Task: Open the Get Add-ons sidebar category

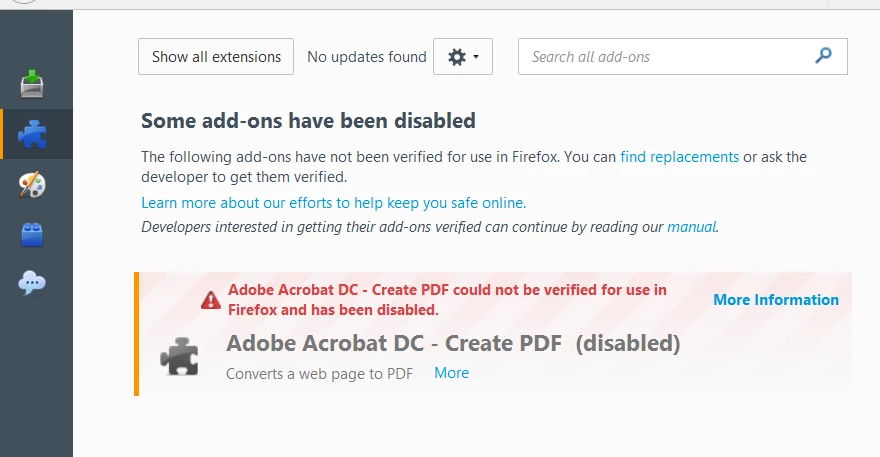Action: (32, 84)
